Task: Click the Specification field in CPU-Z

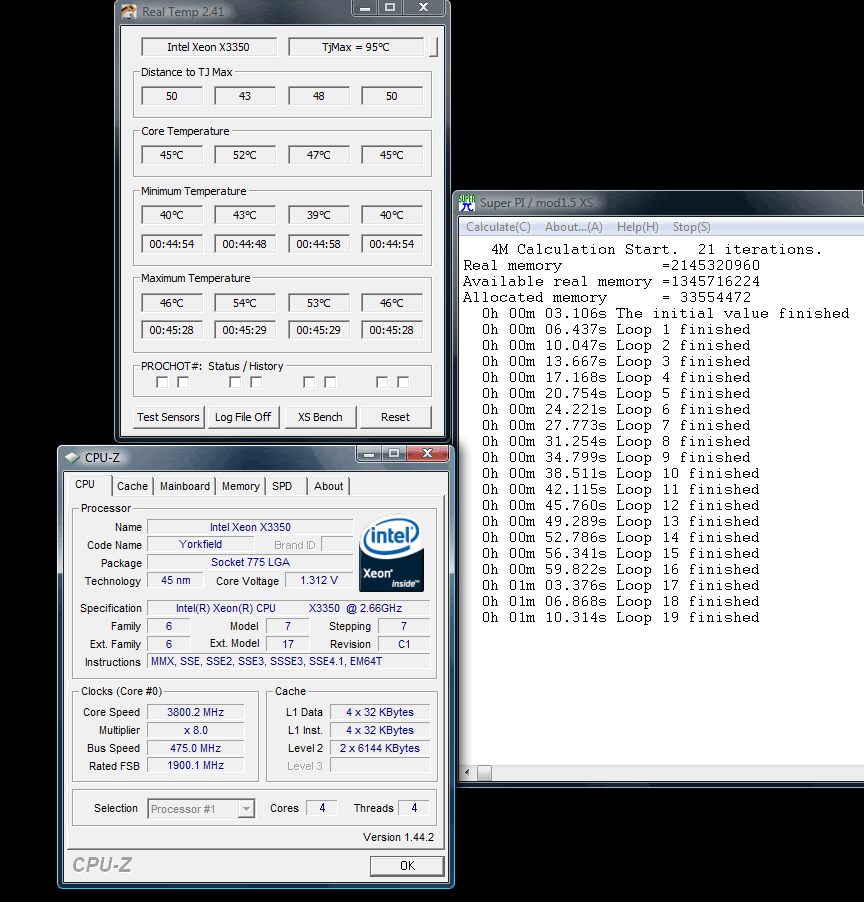Action: pyautogui.click(x=289, y=608)
